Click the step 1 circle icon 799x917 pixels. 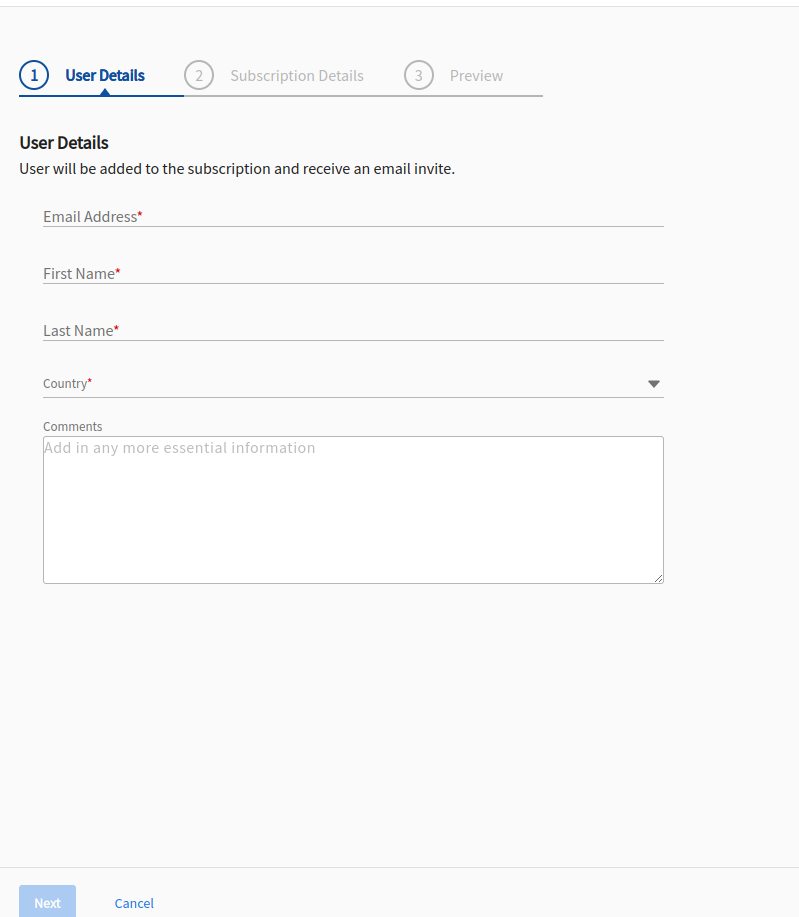34,76
